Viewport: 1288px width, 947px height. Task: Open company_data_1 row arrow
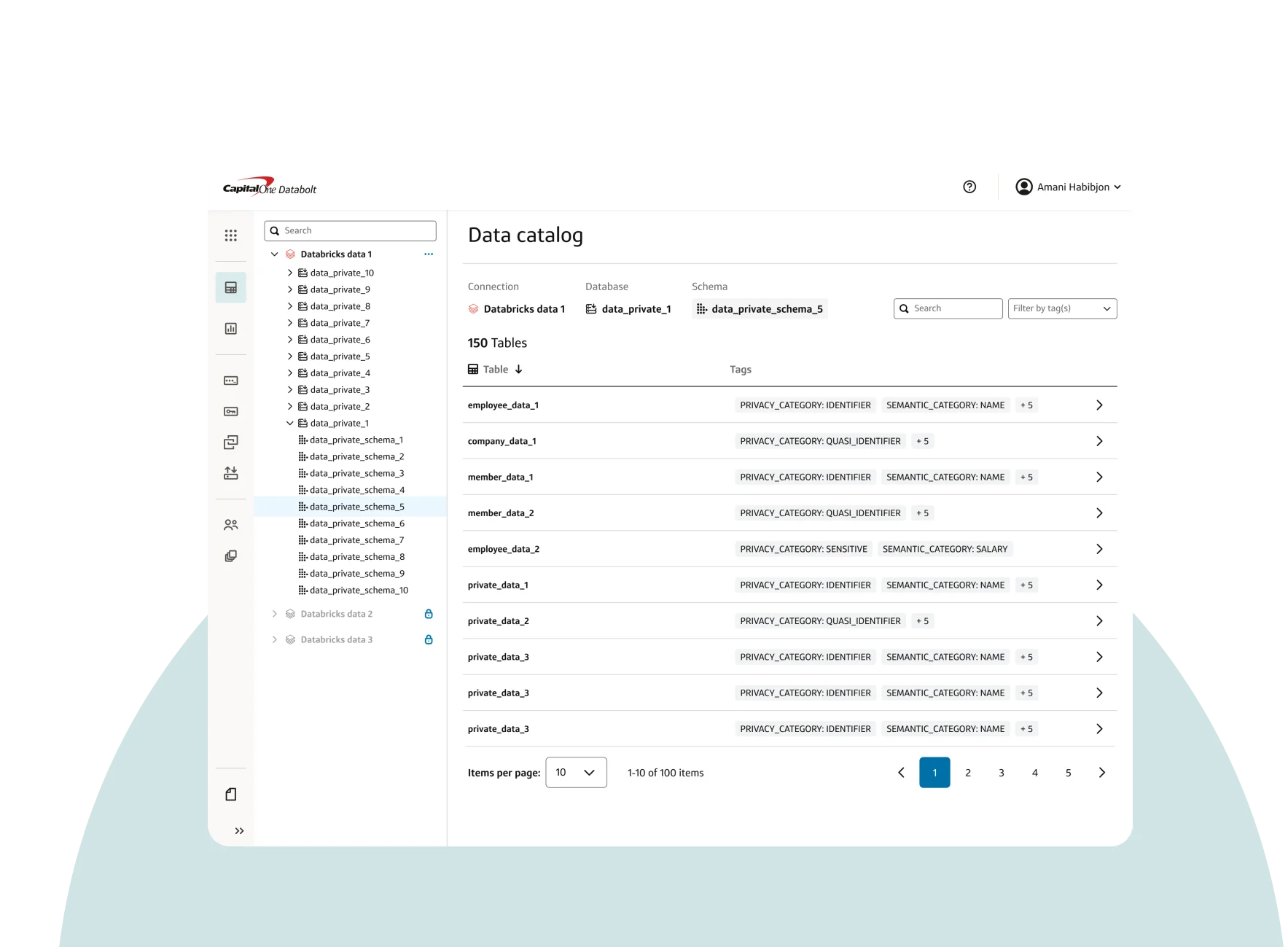click(x=1099, y=441)
